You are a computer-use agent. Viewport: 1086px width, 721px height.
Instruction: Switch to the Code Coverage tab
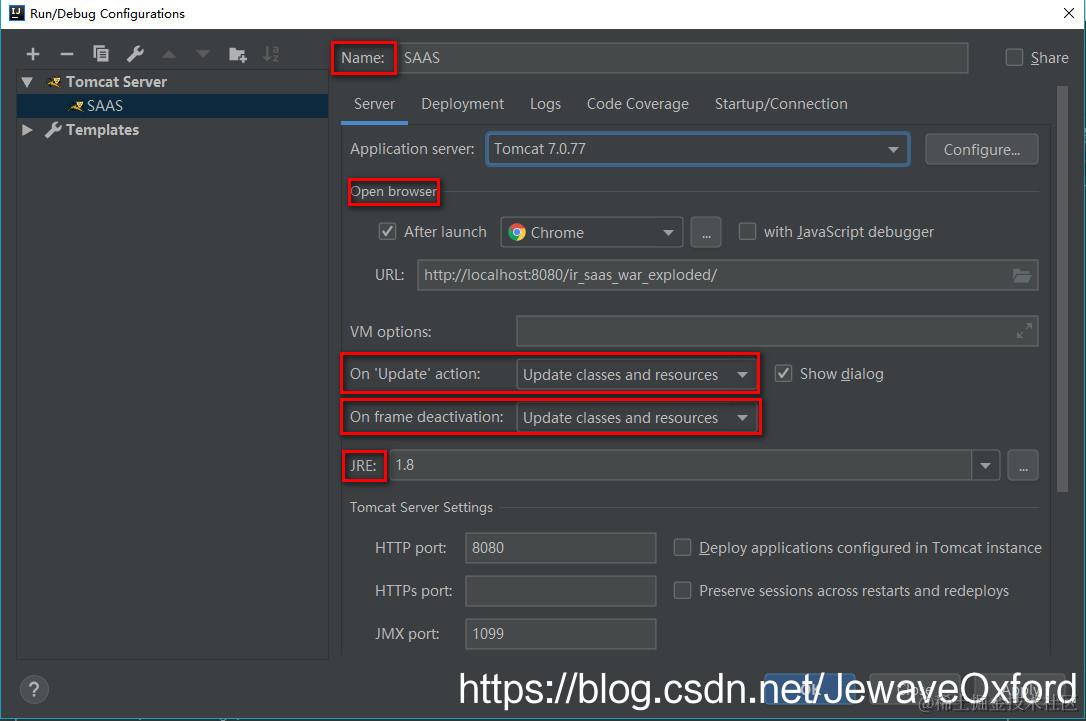click(x=637, y=104)
